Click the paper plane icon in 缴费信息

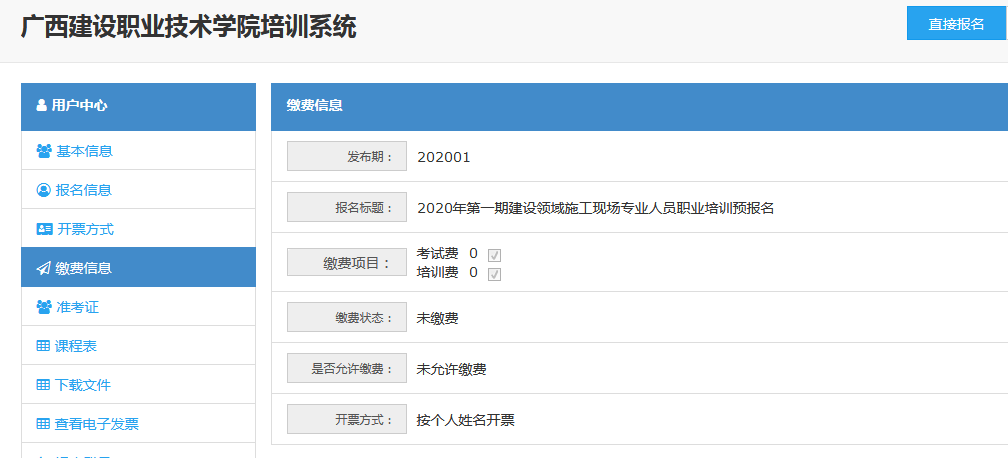pyautogui.click(x=43, y=268)
